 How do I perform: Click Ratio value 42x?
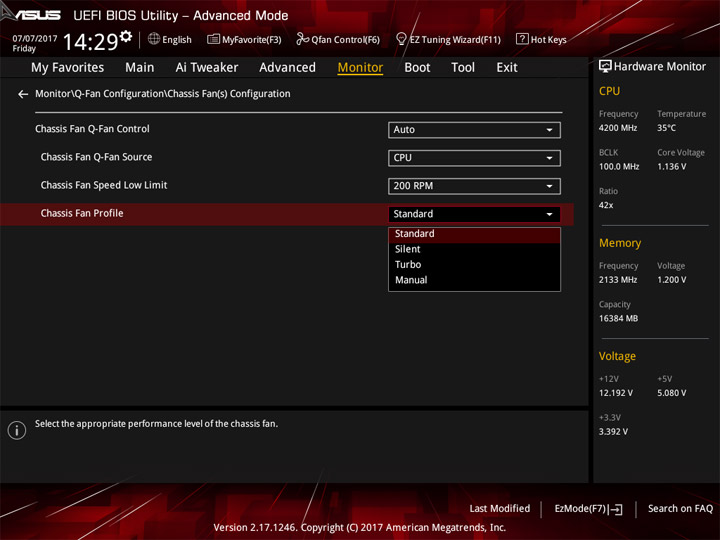pyautogui.click(x=606, y=205)
